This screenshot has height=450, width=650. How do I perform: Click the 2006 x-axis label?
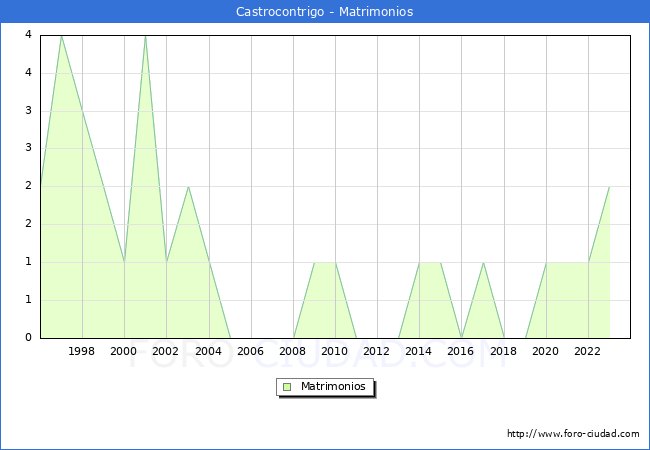[250, 351]
